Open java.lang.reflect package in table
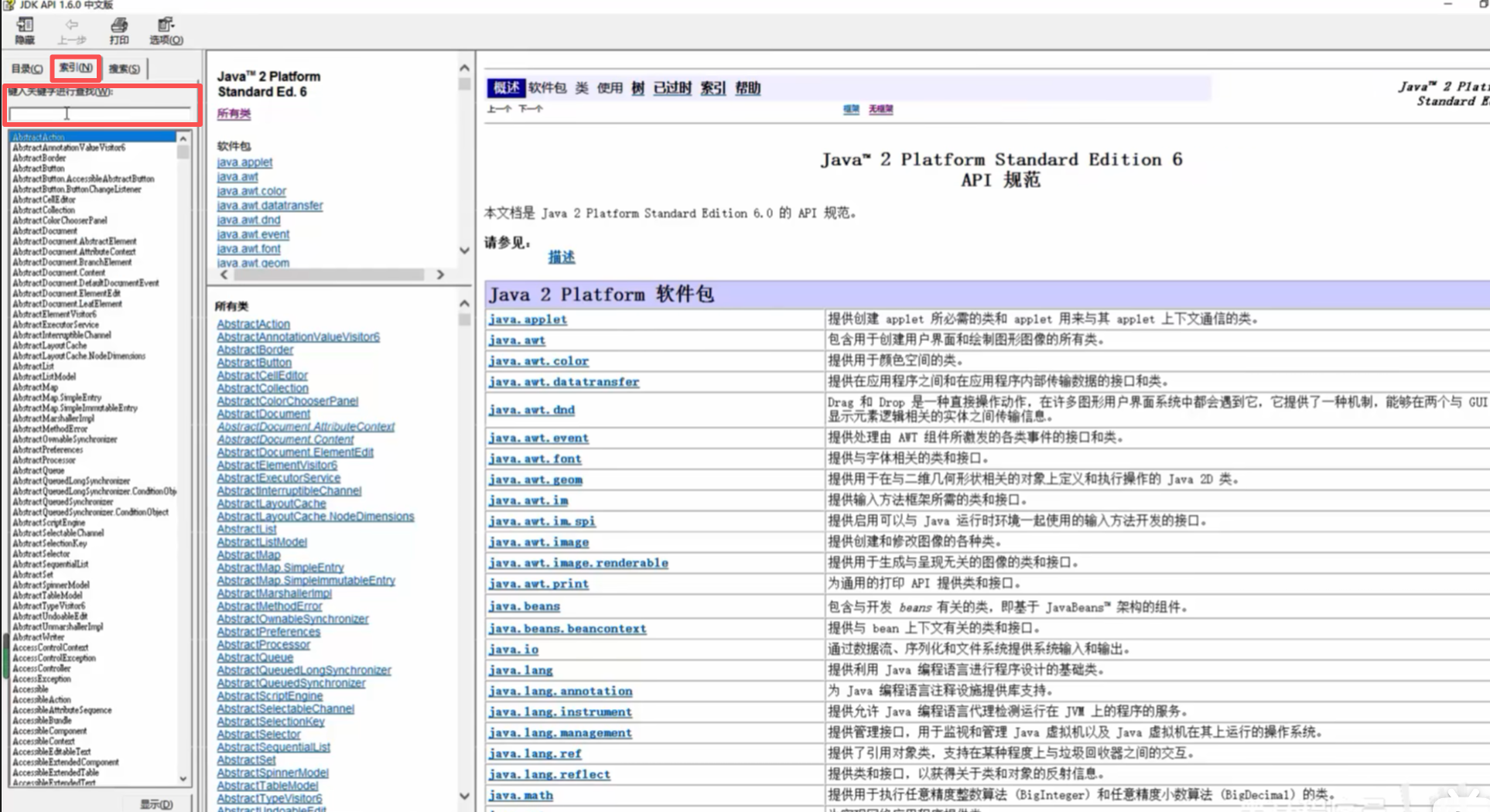The width and height of the screenshot is (1490, 812). coord(549,775)
